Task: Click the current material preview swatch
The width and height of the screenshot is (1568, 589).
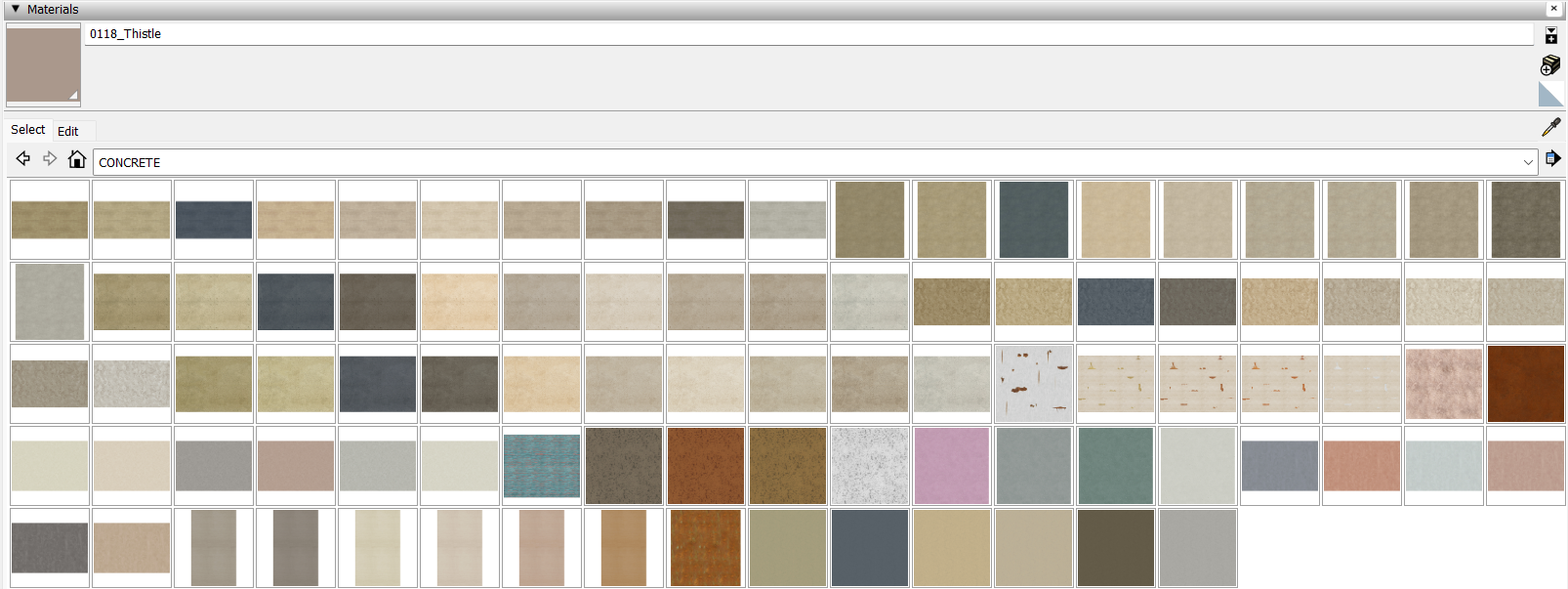Action: tap(44, 64)
